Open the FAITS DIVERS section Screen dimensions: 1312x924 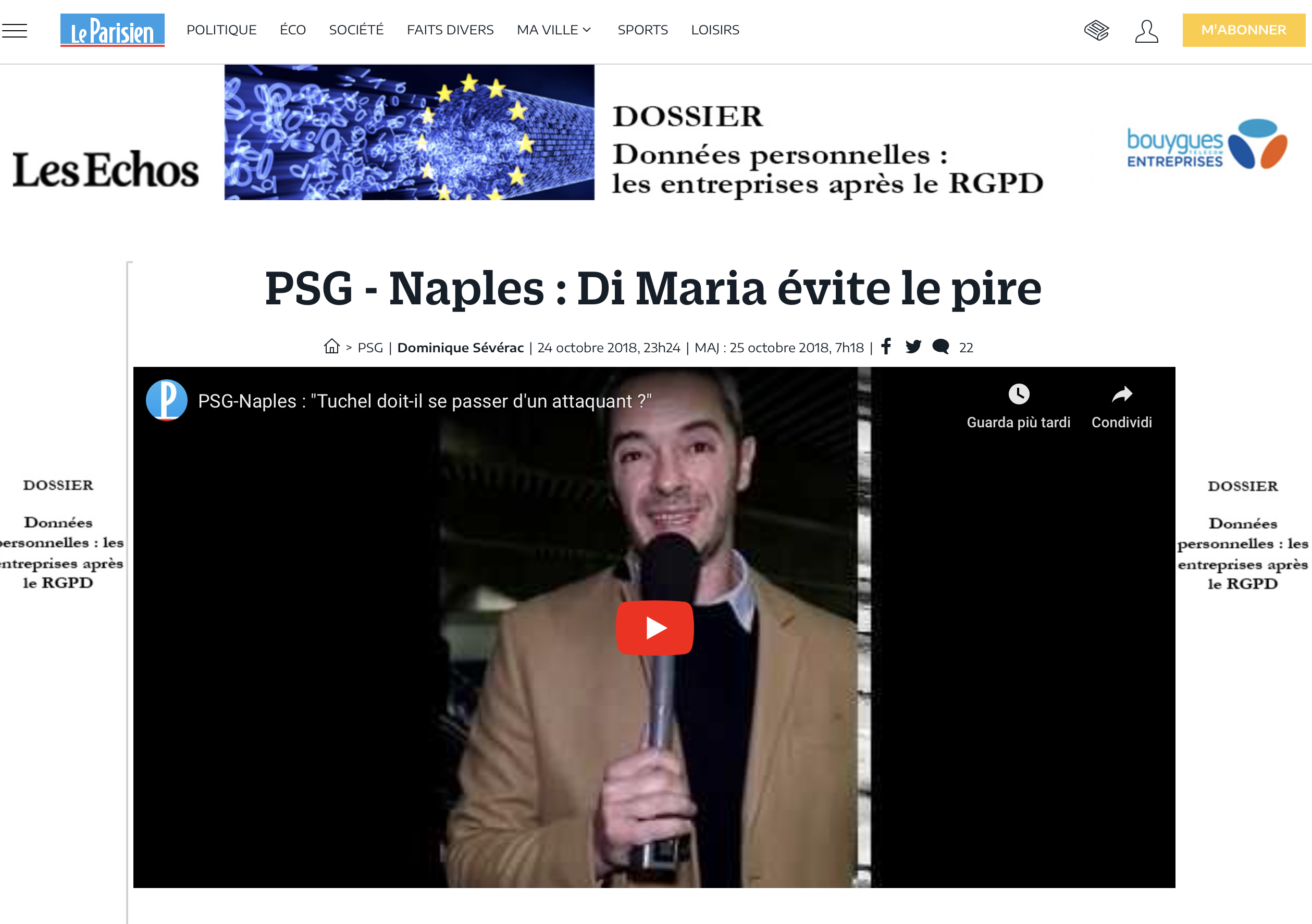point(450,30)
